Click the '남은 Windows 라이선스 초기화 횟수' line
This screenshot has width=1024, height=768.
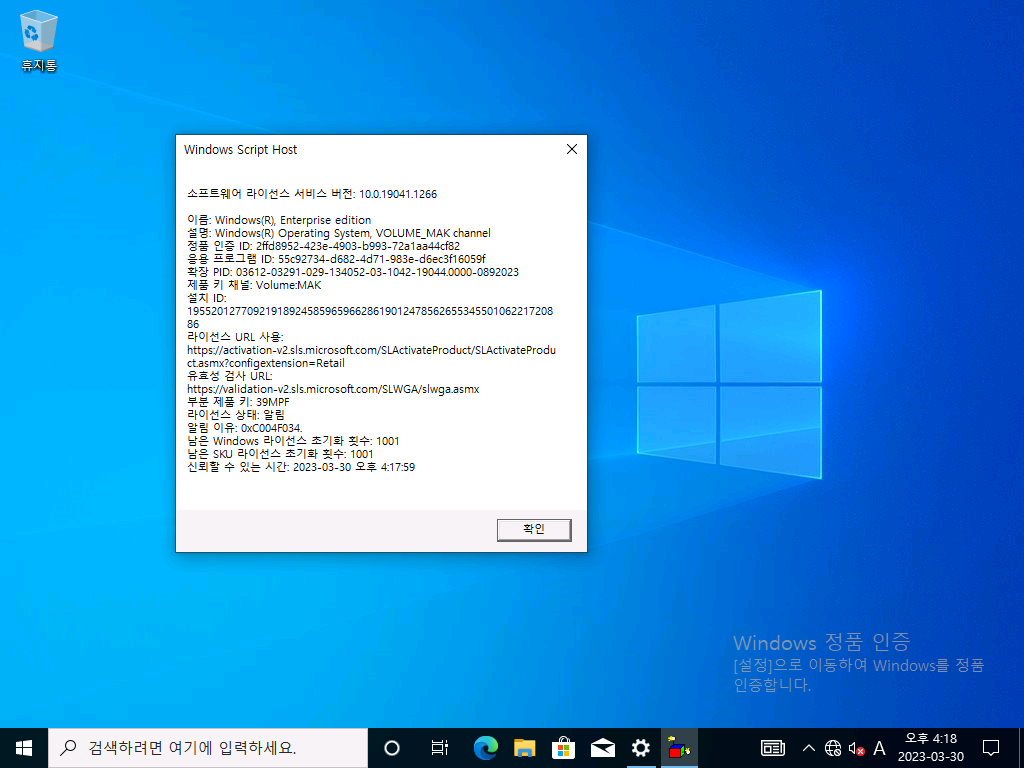293,441
